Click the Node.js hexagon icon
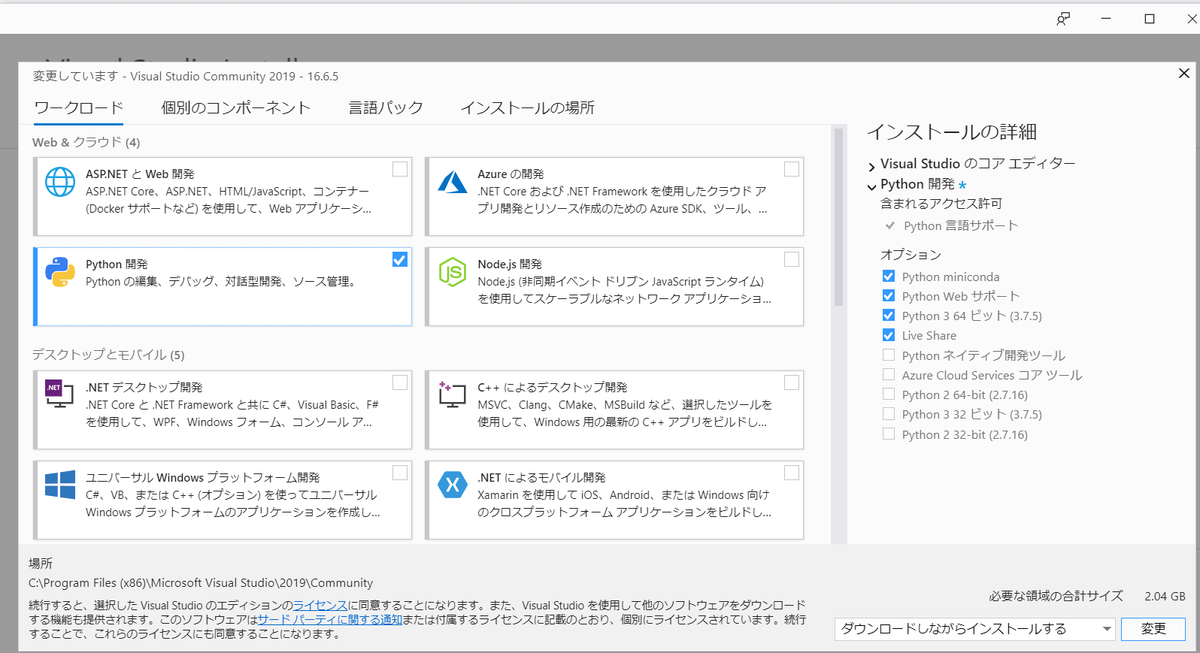 453,273
